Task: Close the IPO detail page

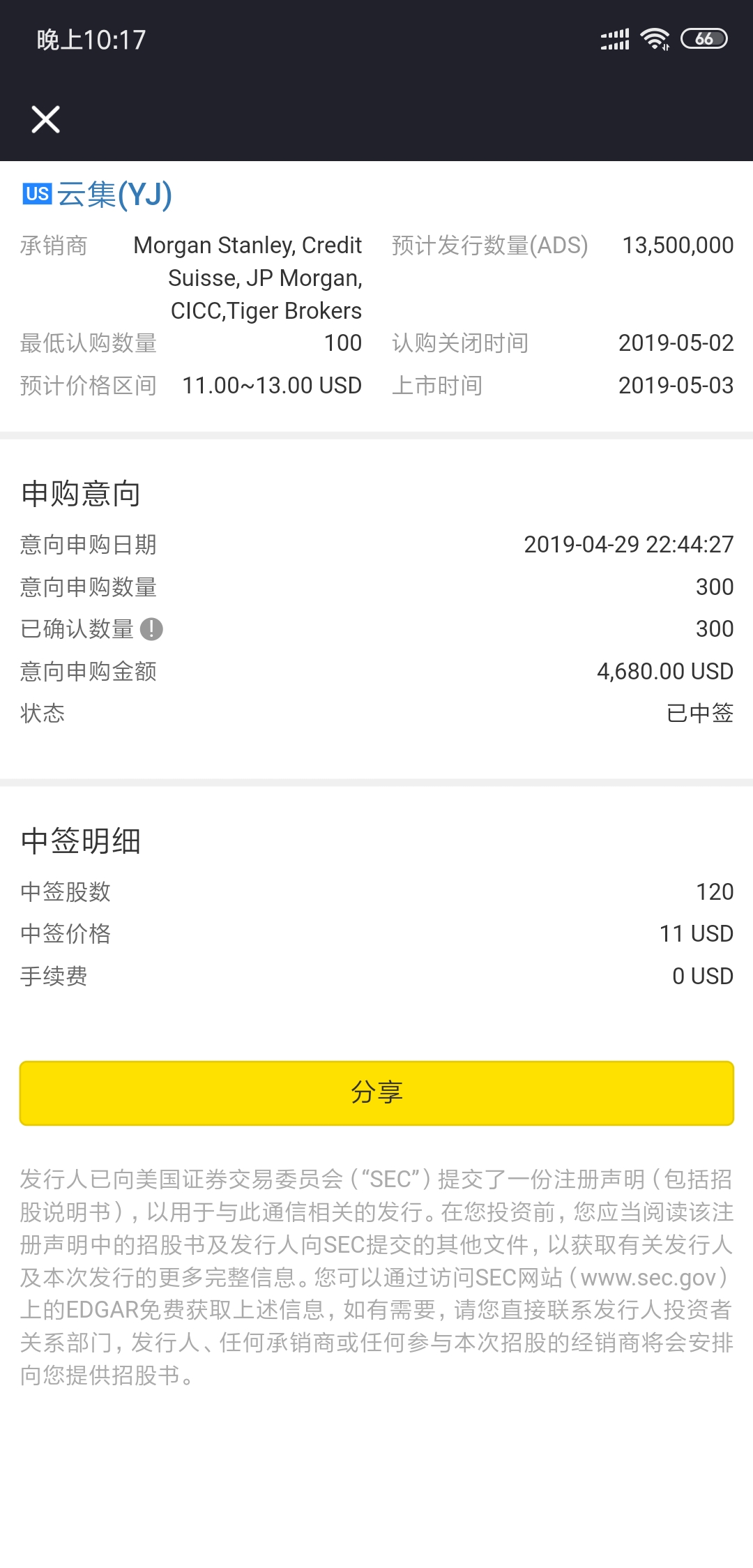Action: coord(46,119)
